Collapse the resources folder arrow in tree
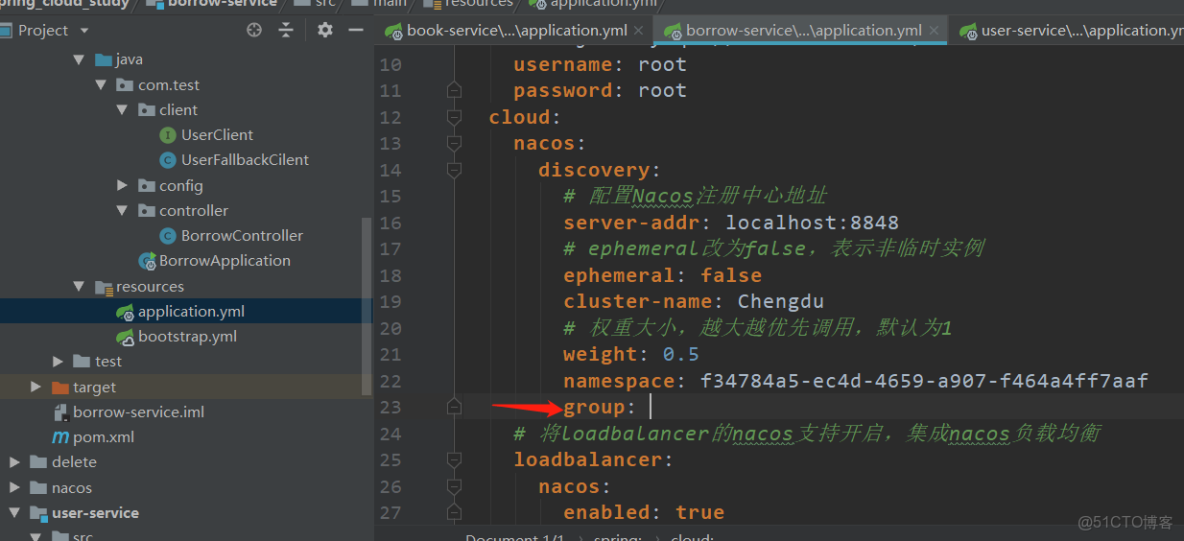The height and width of the screenshot is (541, 1184). 79,287
